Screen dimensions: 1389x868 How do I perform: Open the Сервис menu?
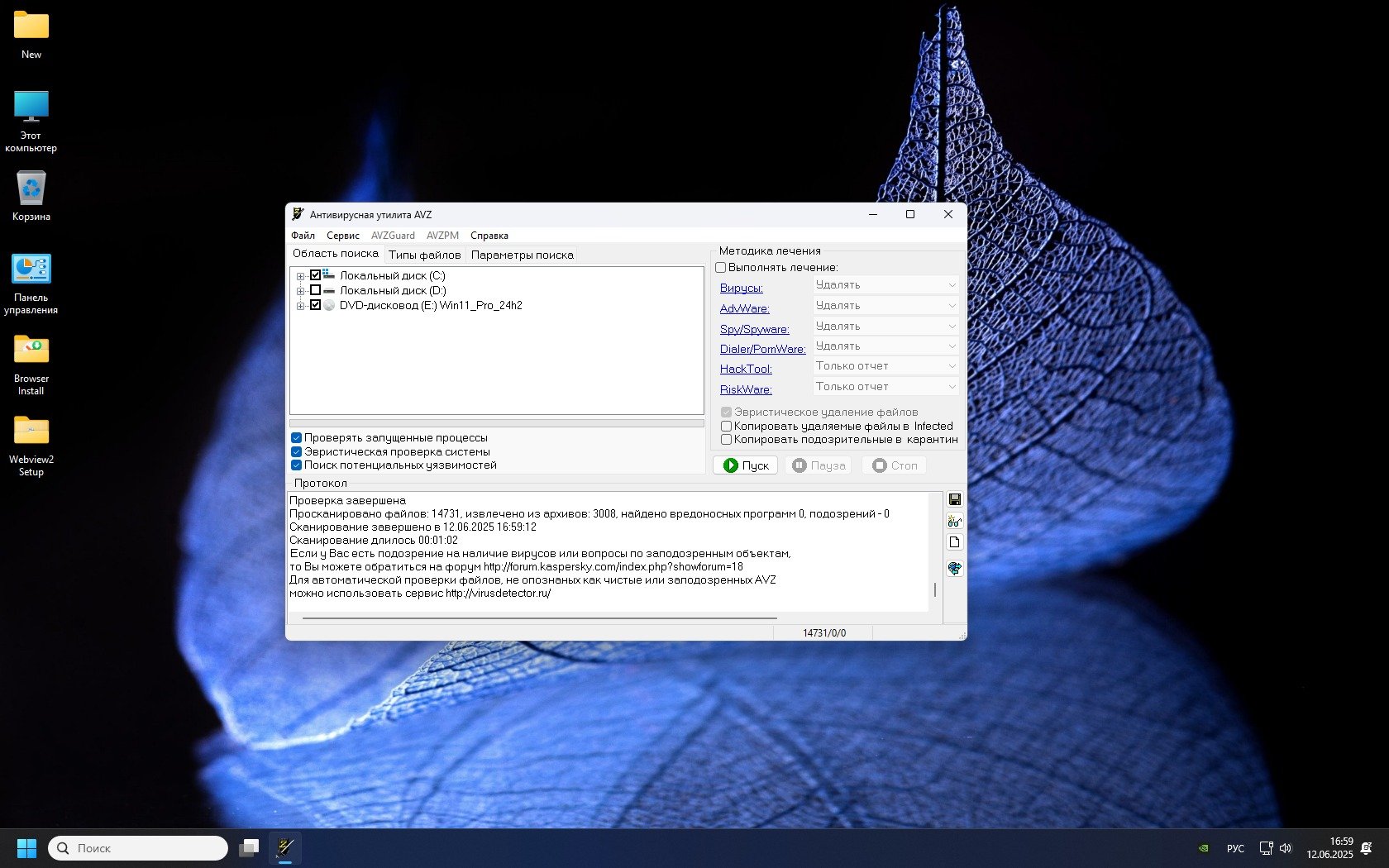coord(342,236)
